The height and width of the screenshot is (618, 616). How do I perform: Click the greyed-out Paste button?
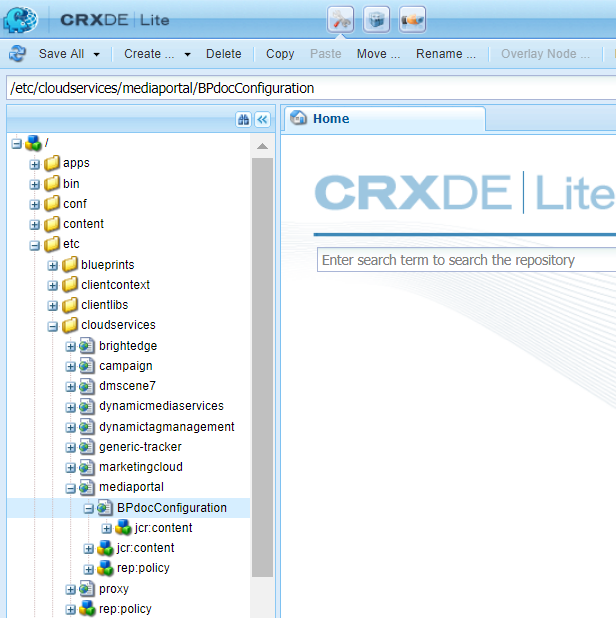click(x=326, y=54)
